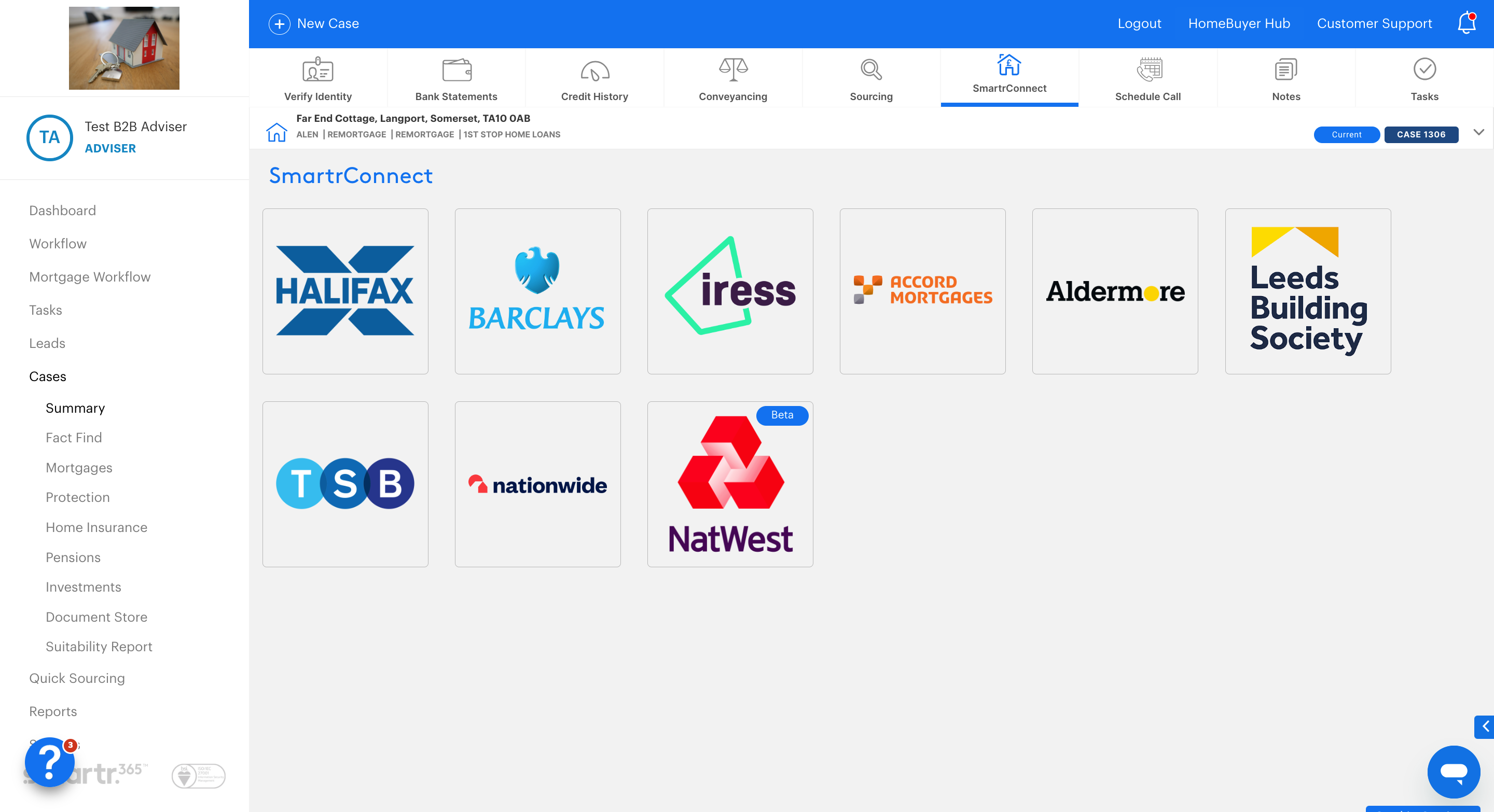Open Customer Support link
The height and width of the screenshot is (812, 1494).
pyautogui.click(x=1374, y=24)
